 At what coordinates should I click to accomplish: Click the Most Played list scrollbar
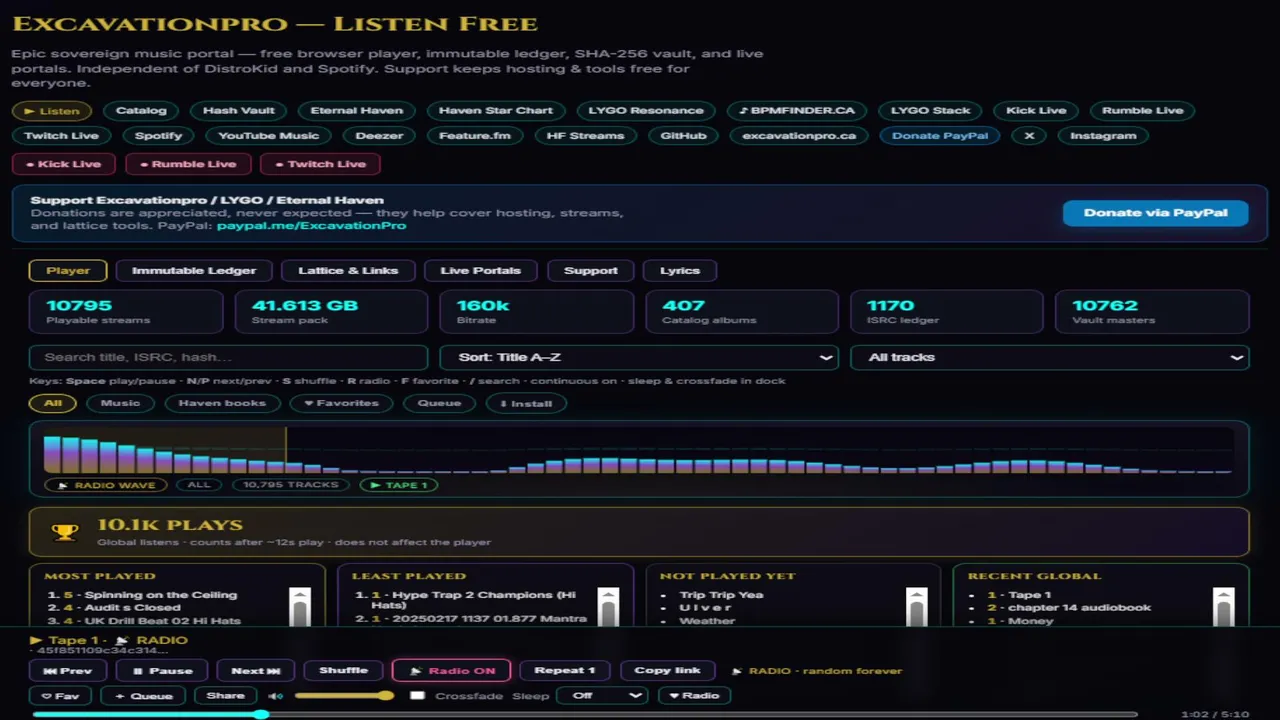(300, 607)
